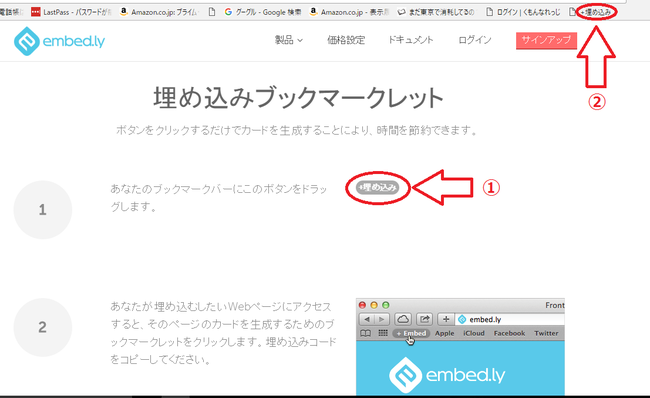This screenshot has height=398, width=650.
Task: Open the Google search bookmark
Action: tap(262, 12)
